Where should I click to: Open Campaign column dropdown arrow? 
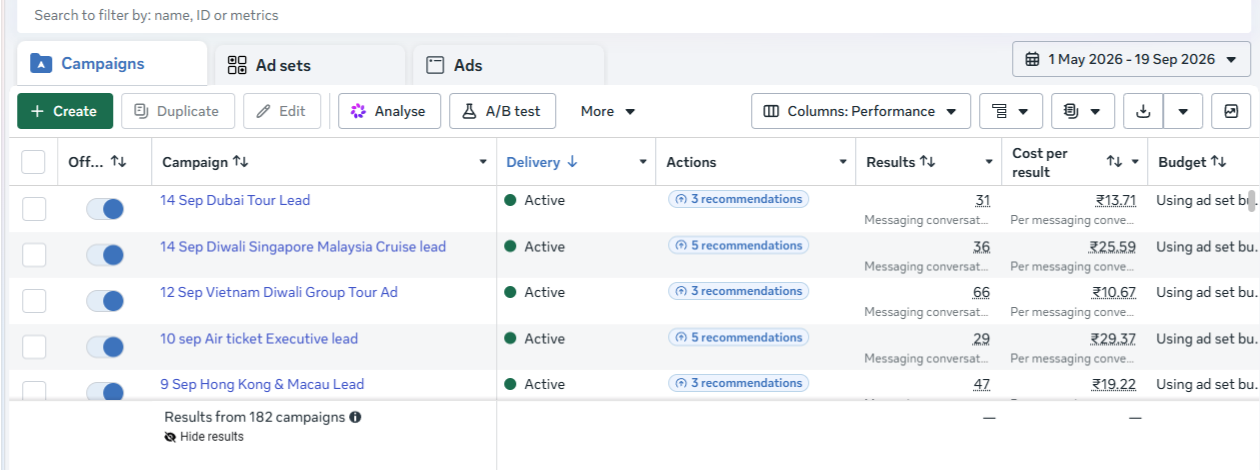coord(483,162)
